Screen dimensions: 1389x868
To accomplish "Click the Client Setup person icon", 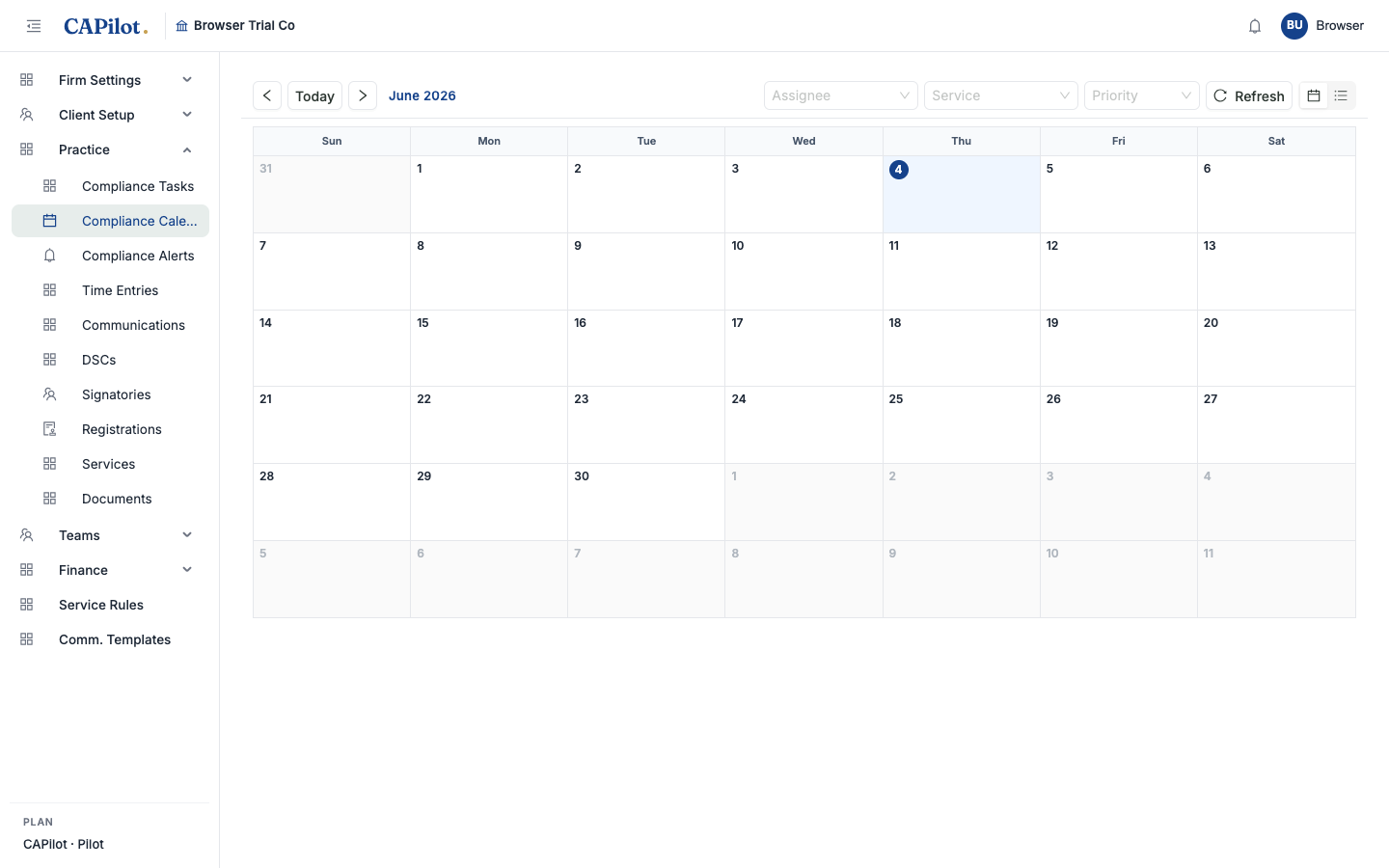I will click(x=27, y=115).
